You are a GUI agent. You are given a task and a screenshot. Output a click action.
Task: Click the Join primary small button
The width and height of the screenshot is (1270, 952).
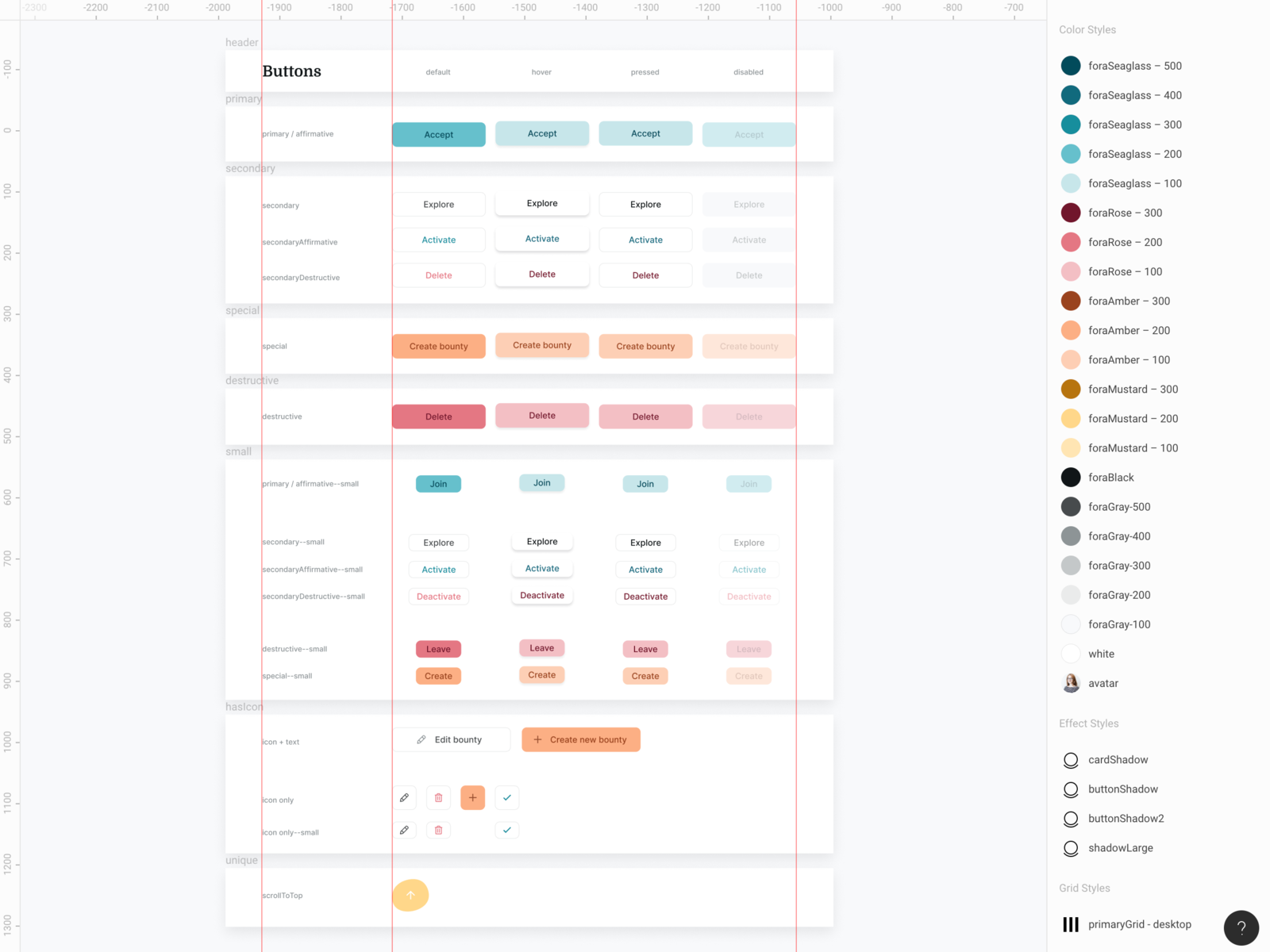tap(438, 483)
